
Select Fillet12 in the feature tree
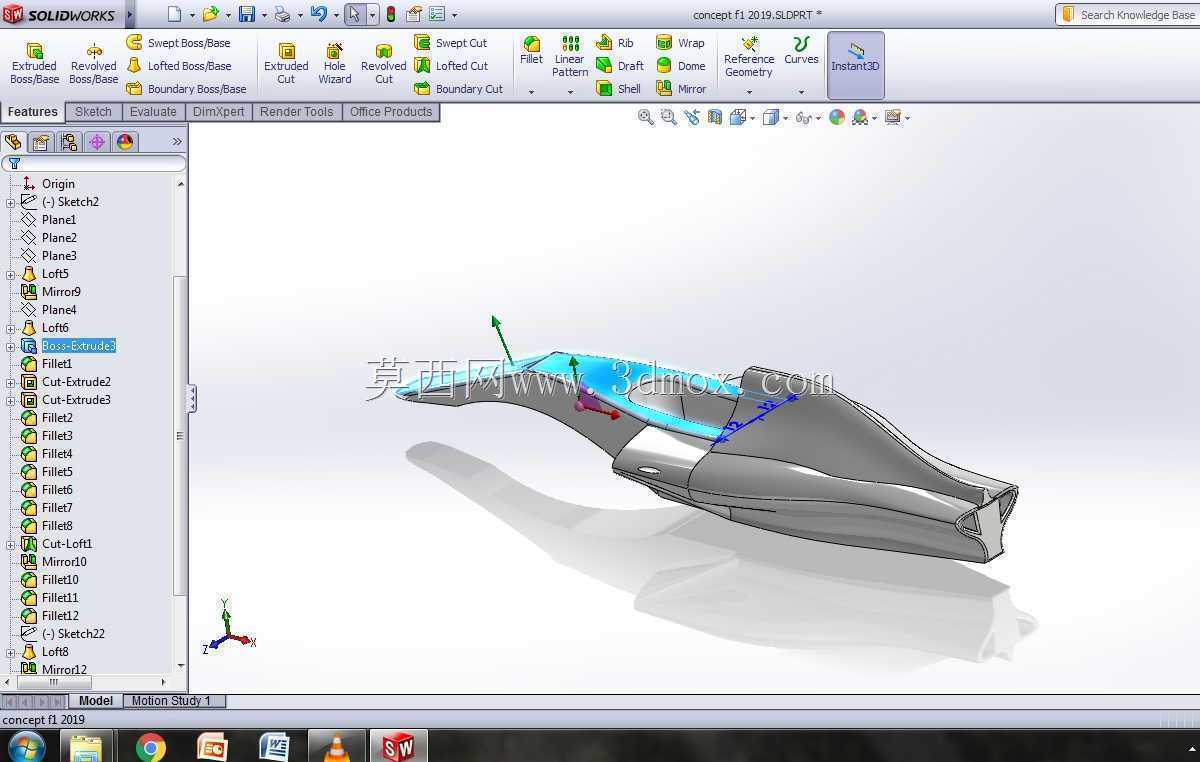(59, 616)
